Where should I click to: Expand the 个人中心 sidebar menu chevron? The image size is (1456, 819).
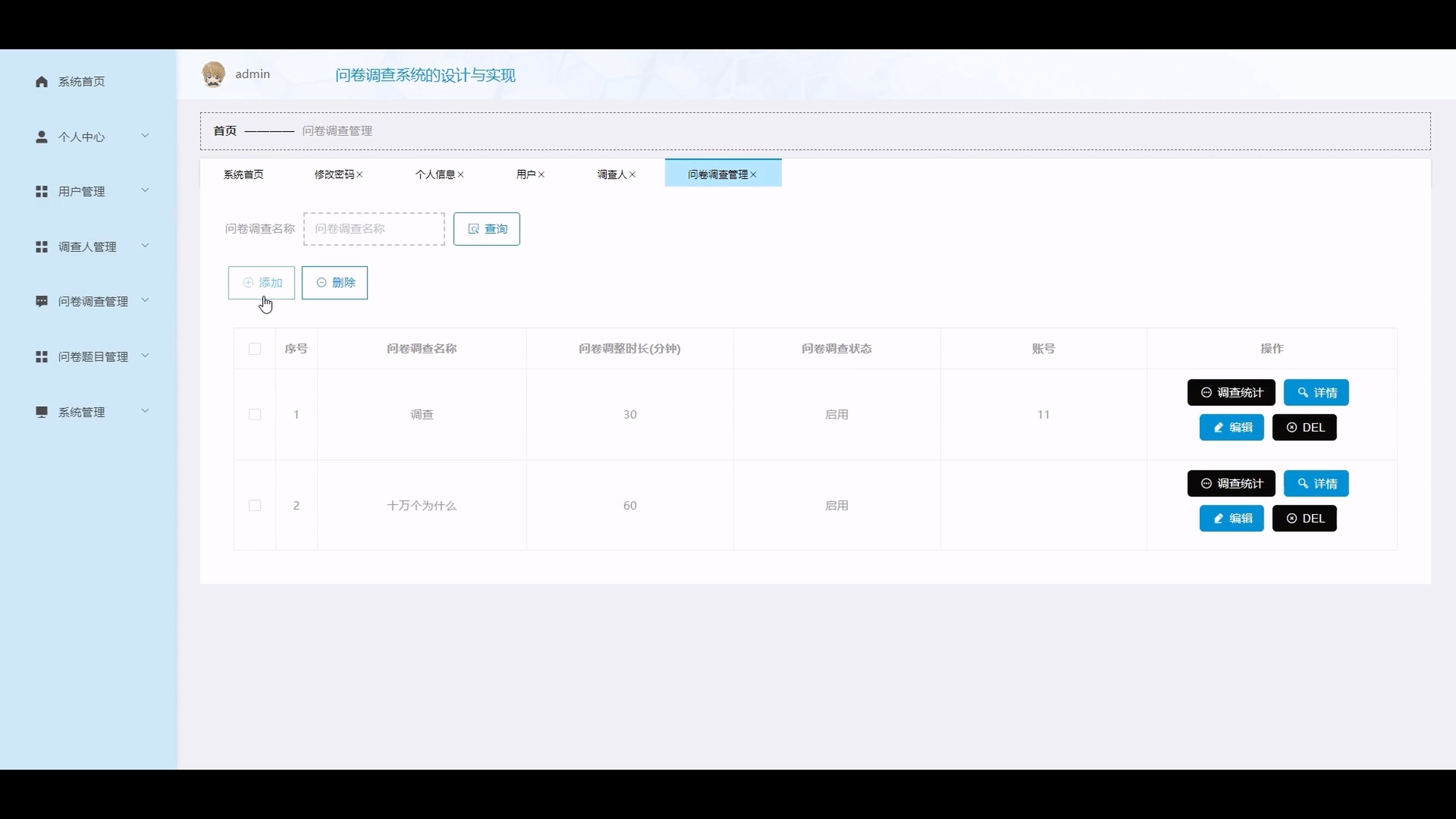145,135
